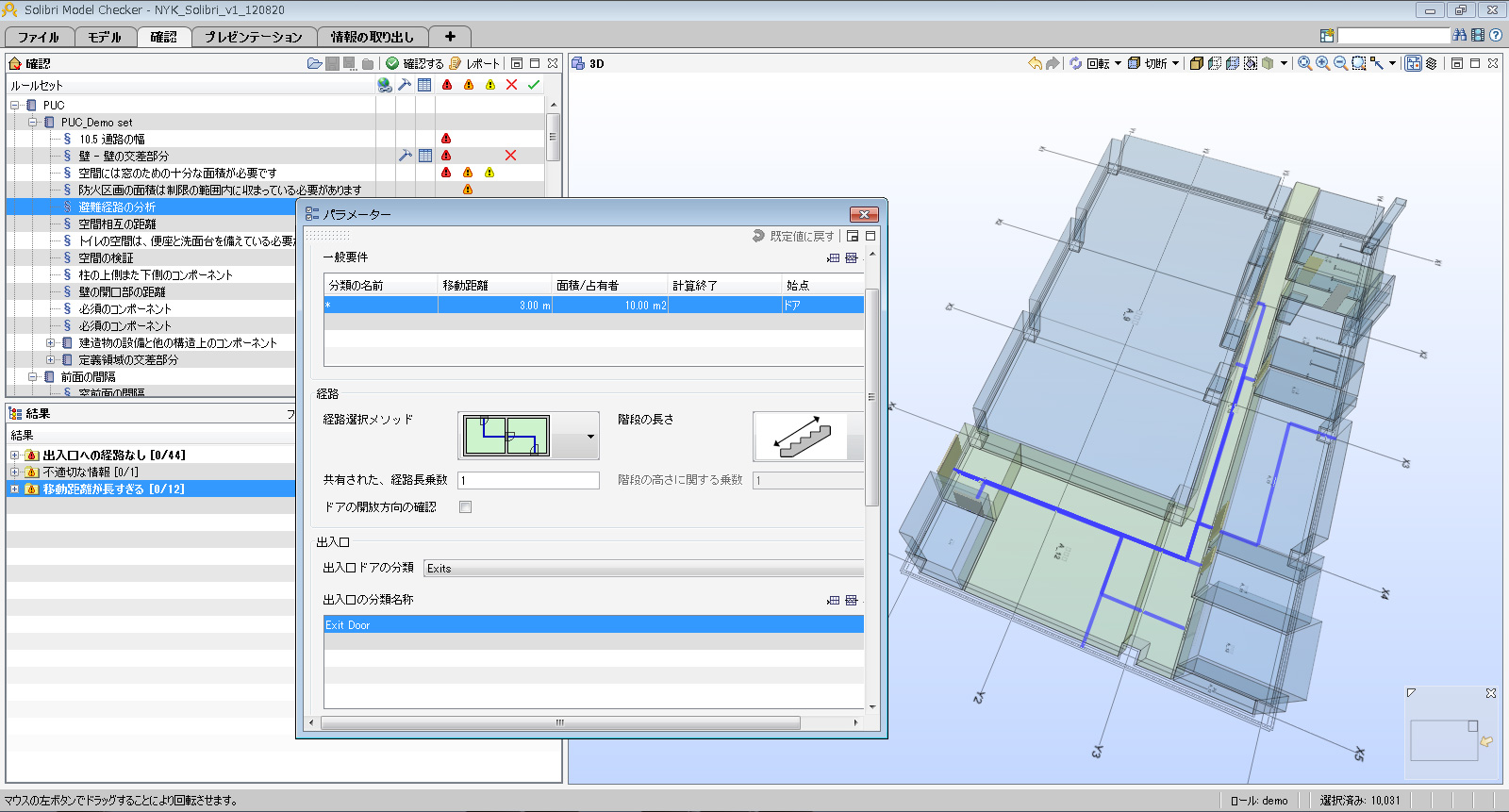Image resolution: width=1509 pixels, height=812 pixels.
Task: Switch to the ファイル tab
Action: [x=39, y=37]
